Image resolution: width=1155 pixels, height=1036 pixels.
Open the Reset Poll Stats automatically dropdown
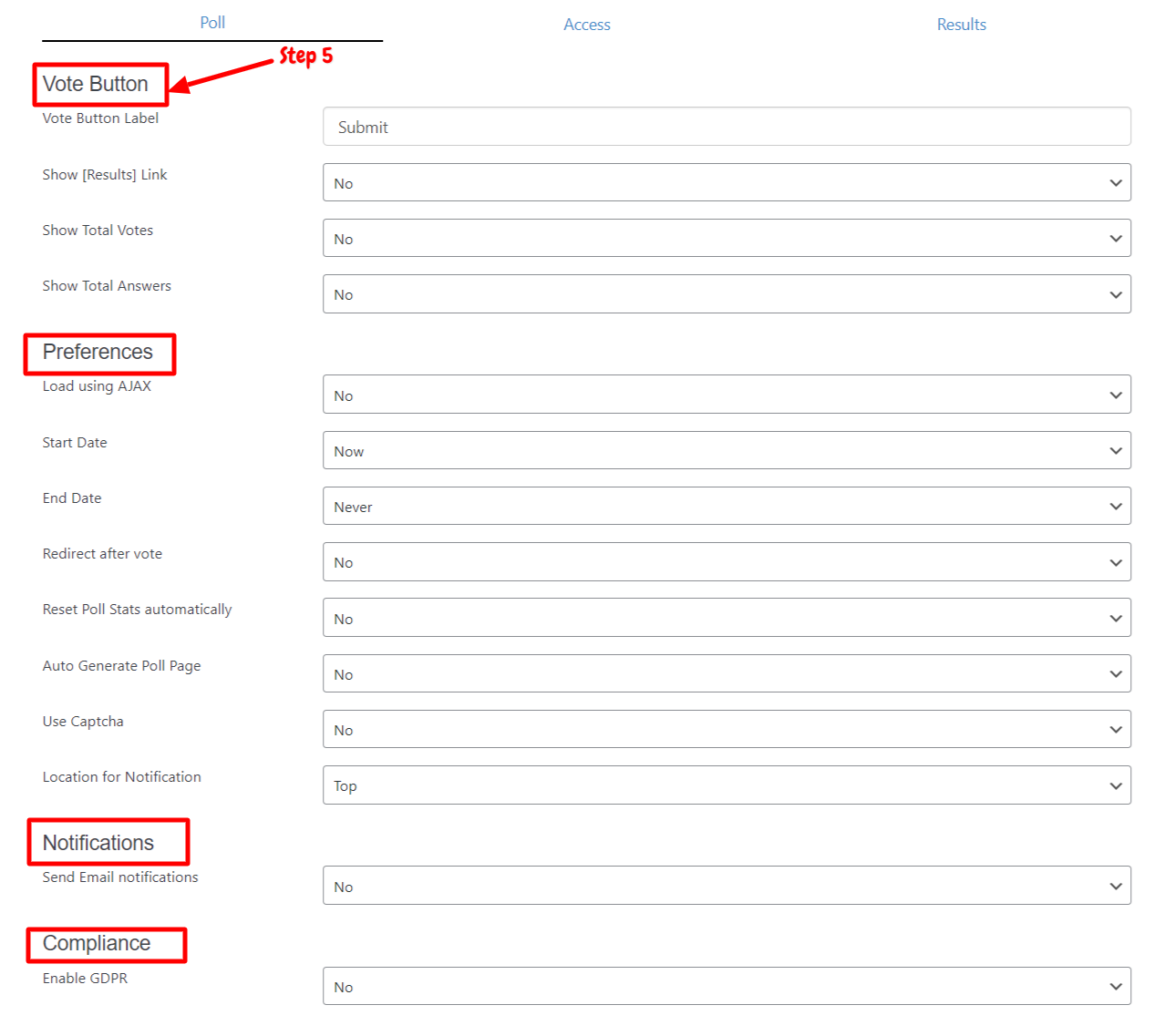click(x=727, y=618)
